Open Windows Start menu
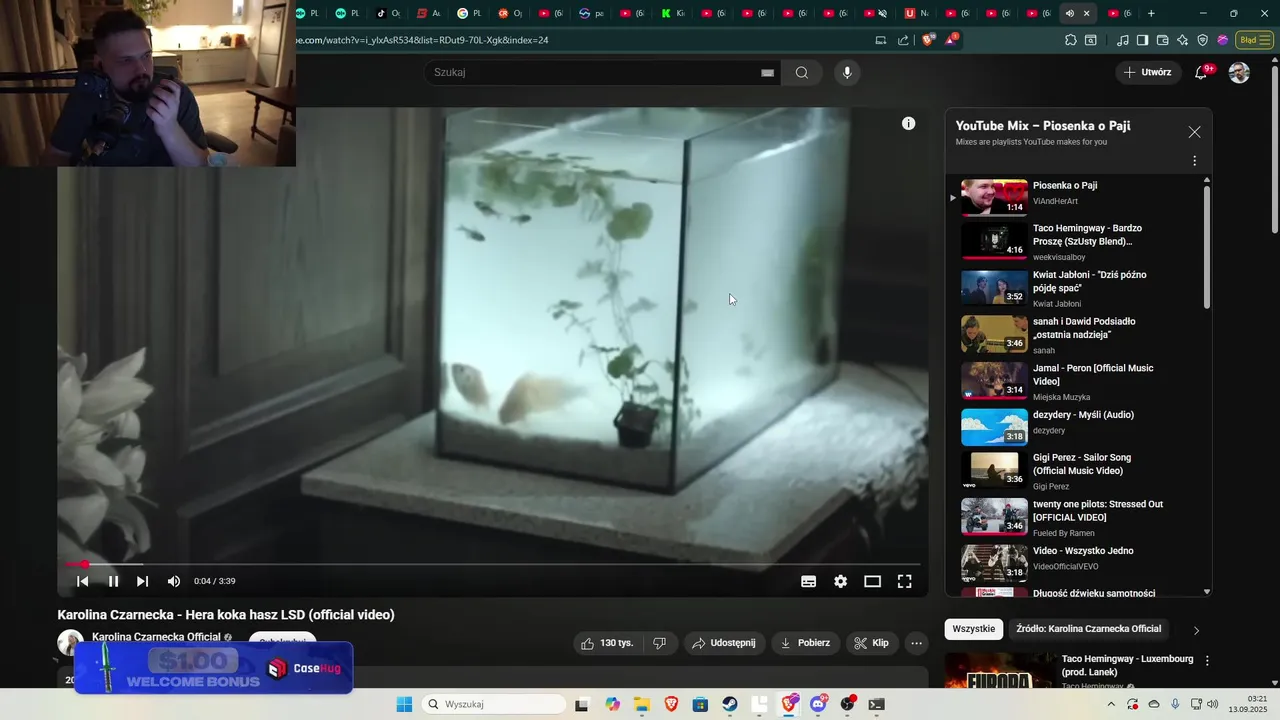 click(404, 704)
